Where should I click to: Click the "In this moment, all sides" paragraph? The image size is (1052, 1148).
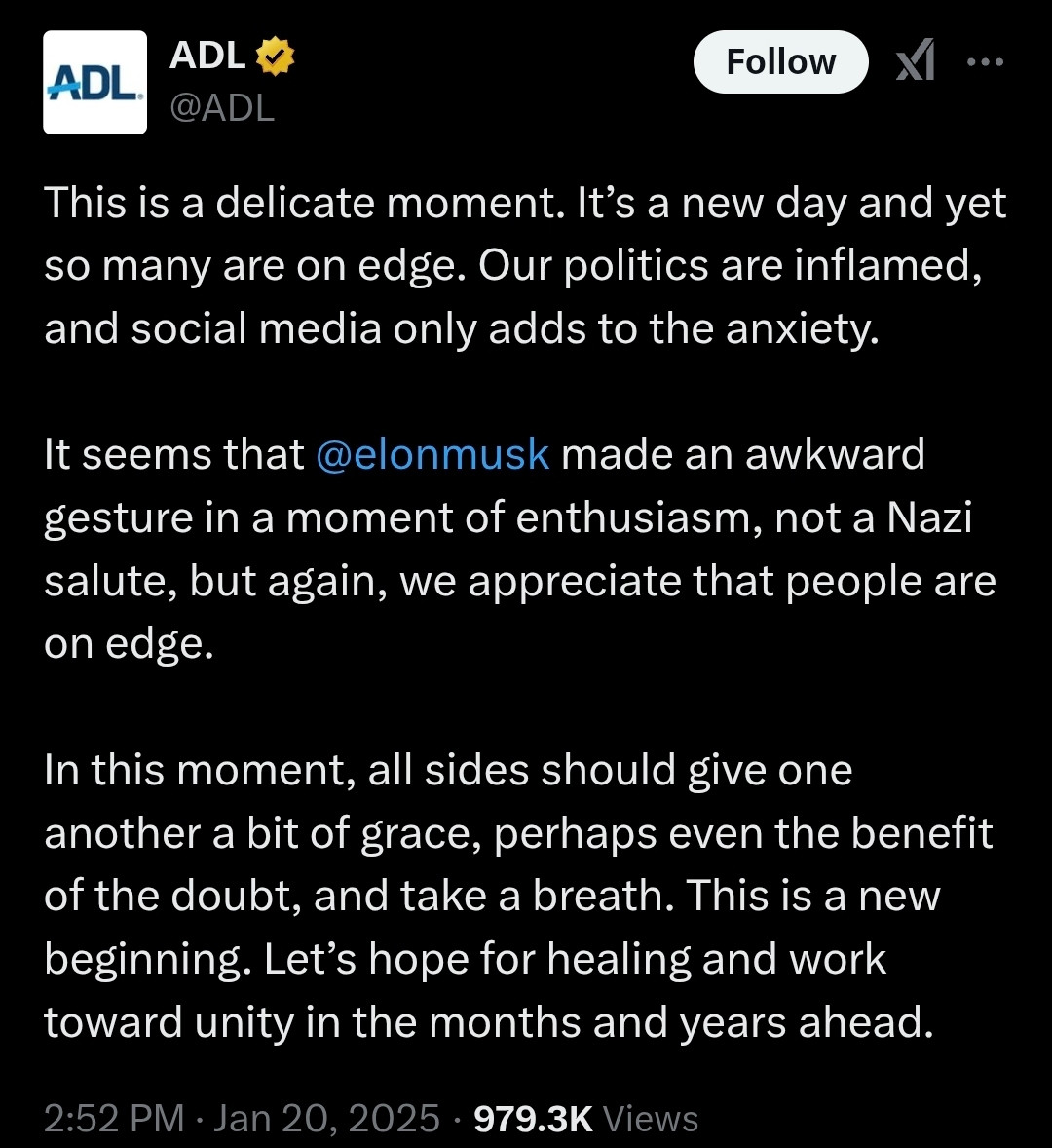518,897
